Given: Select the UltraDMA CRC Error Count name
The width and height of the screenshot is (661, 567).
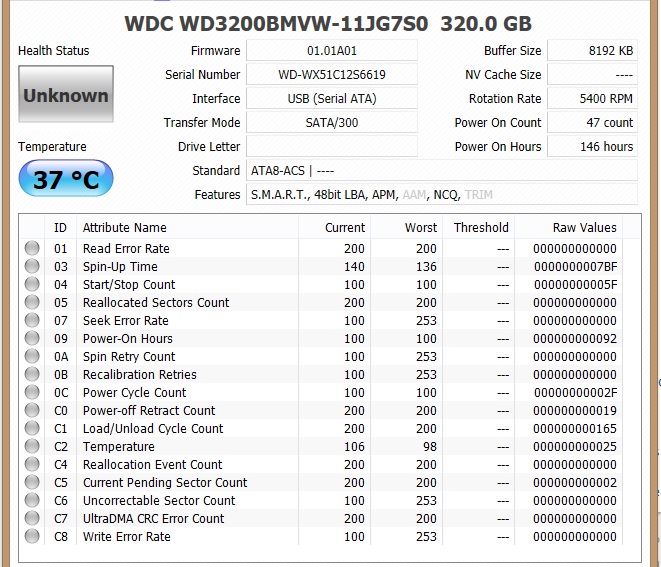Looking at the screenshot, I should (x=153, y=519).
